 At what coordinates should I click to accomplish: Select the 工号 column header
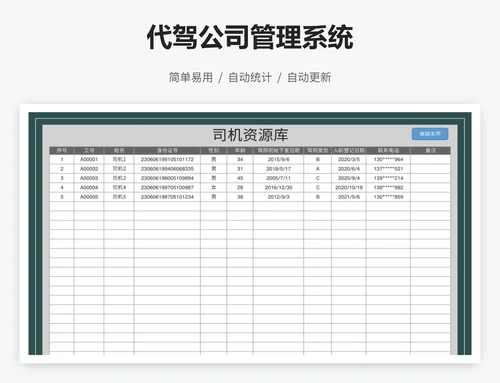[89, 151]
